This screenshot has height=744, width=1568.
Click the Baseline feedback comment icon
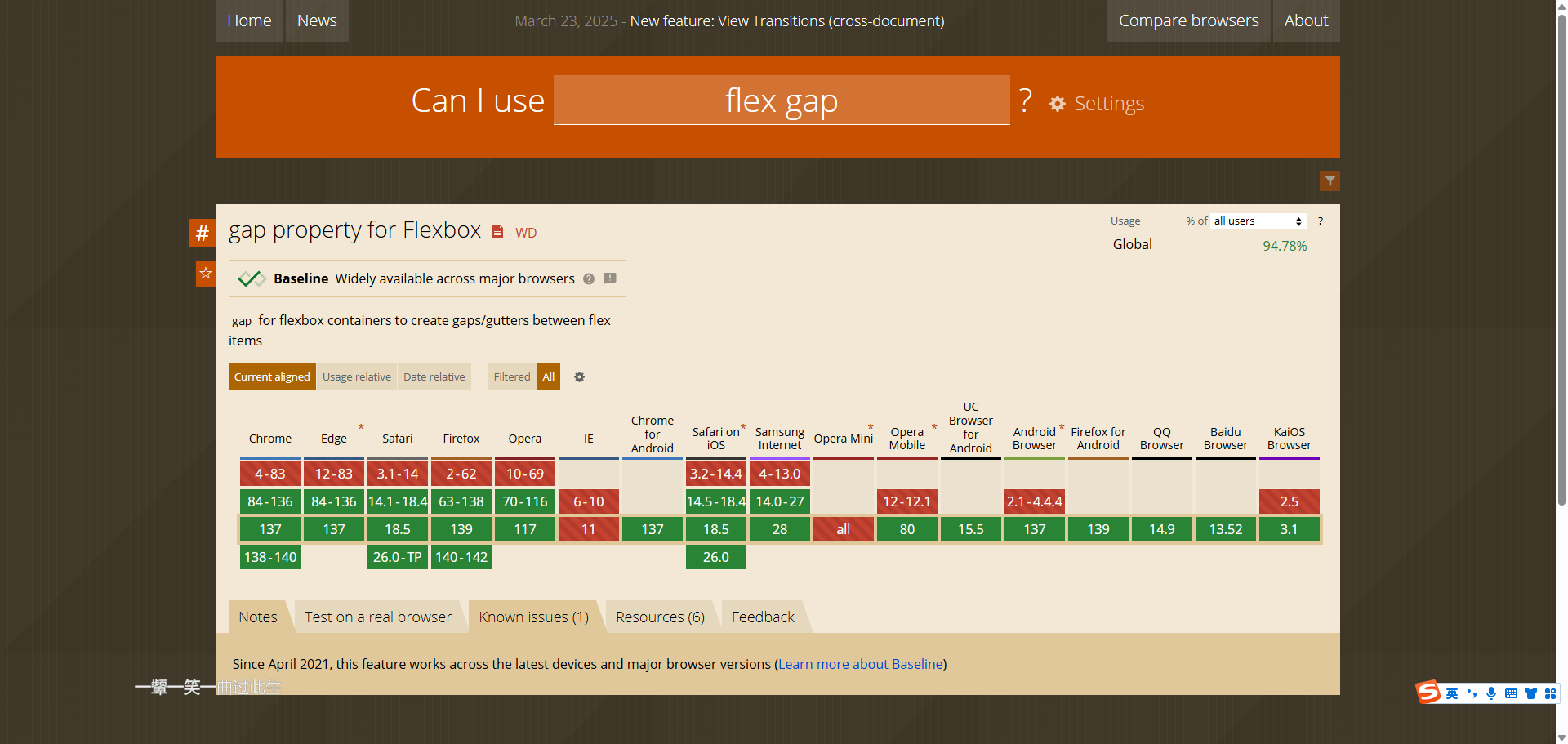tap(610, 278)
